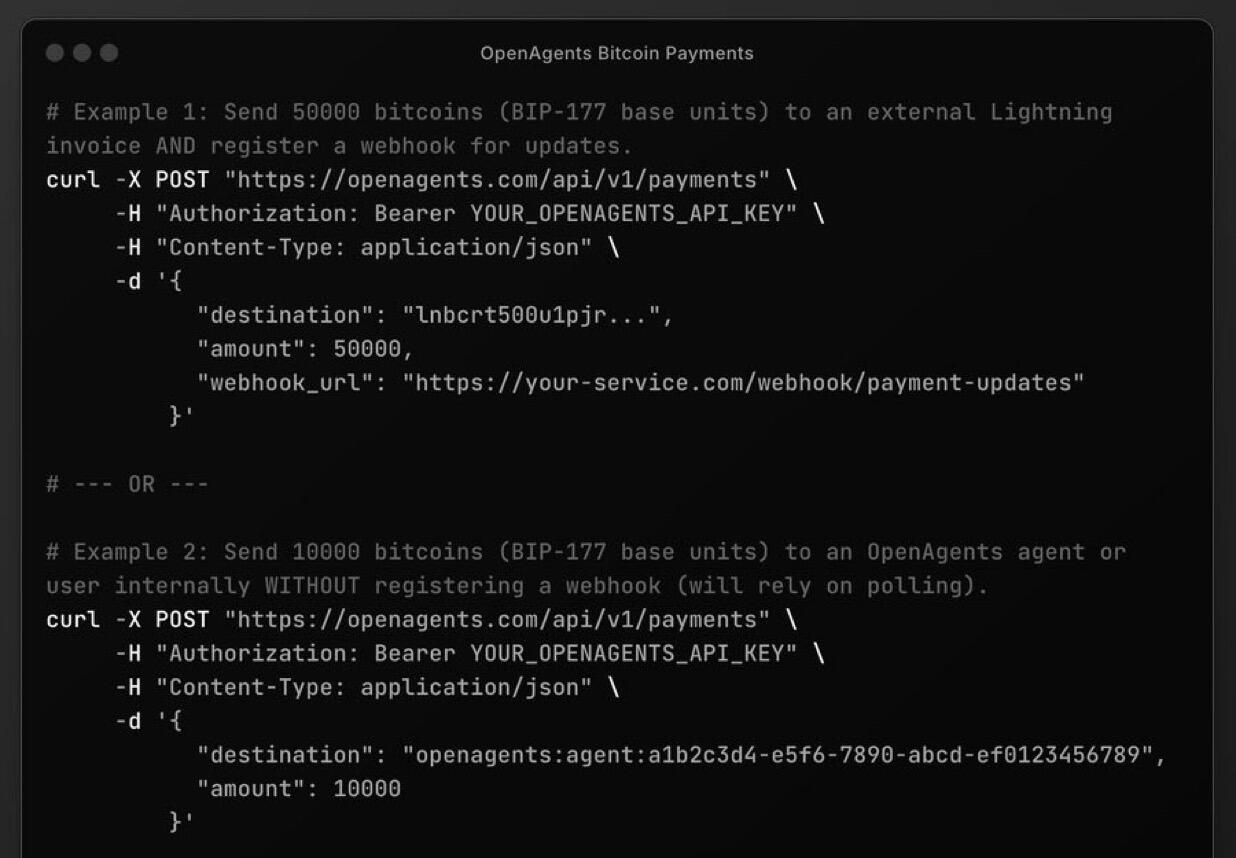This screenshot has height=858, width=1236.
Task: Click the 'WITHOUT registering a webhook' comment line
Action: coord(517,586)
